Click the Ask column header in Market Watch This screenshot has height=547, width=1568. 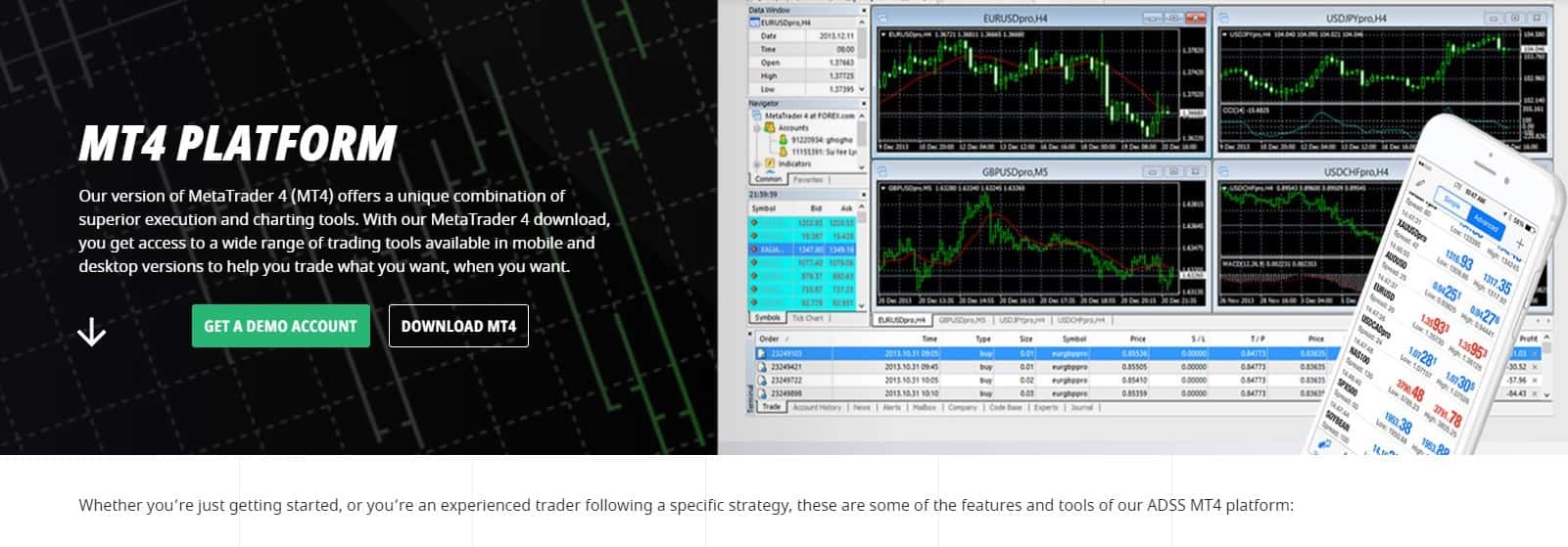coord(846,208)
